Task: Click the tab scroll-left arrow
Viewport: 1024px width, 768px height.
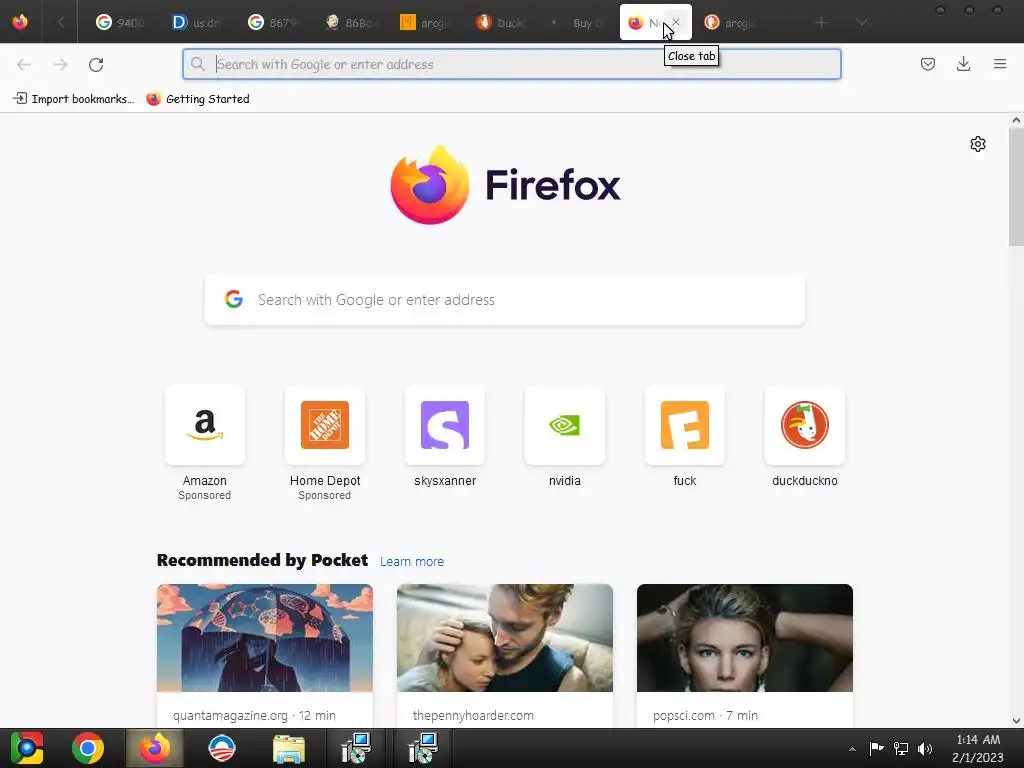Action: (x=61, y=22)
